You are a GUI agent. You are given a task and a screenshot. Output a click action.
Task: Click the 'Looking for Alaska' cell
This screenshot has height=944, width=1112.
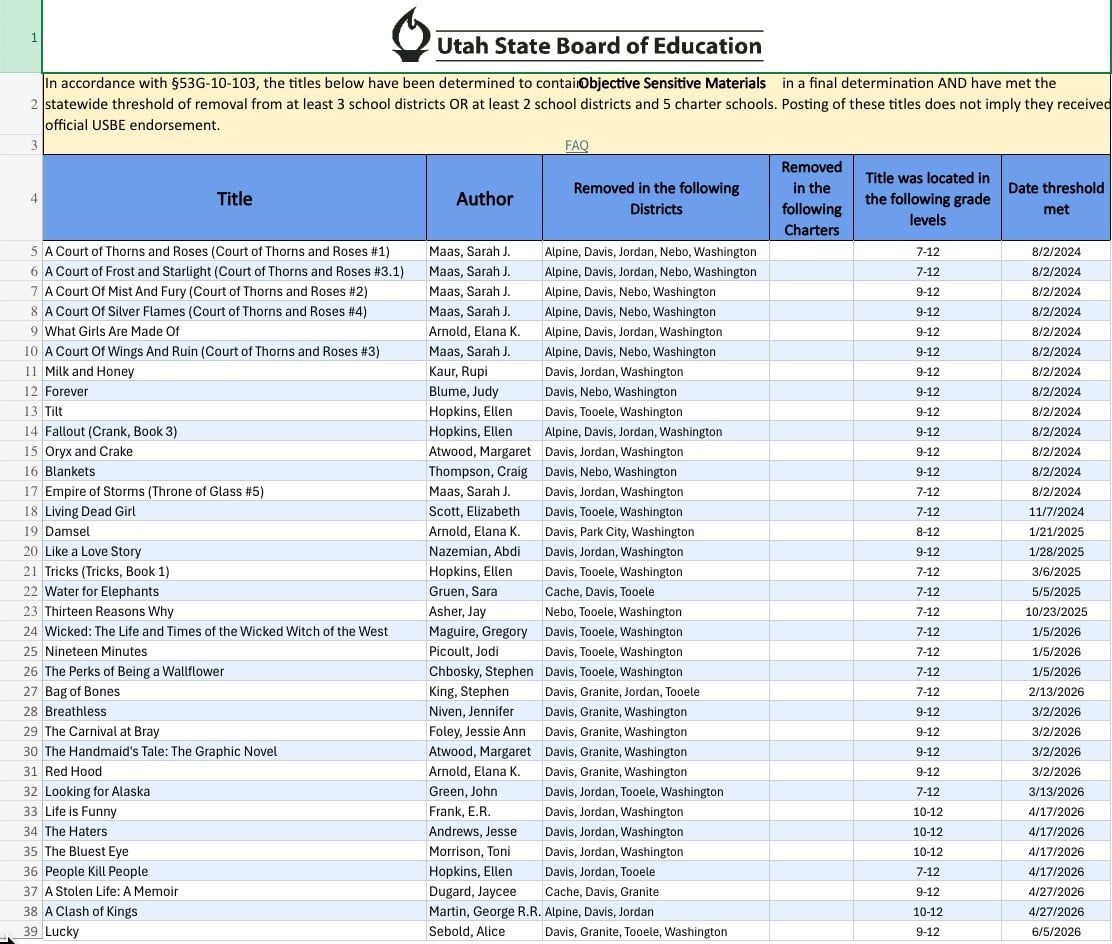coord(235,792)
